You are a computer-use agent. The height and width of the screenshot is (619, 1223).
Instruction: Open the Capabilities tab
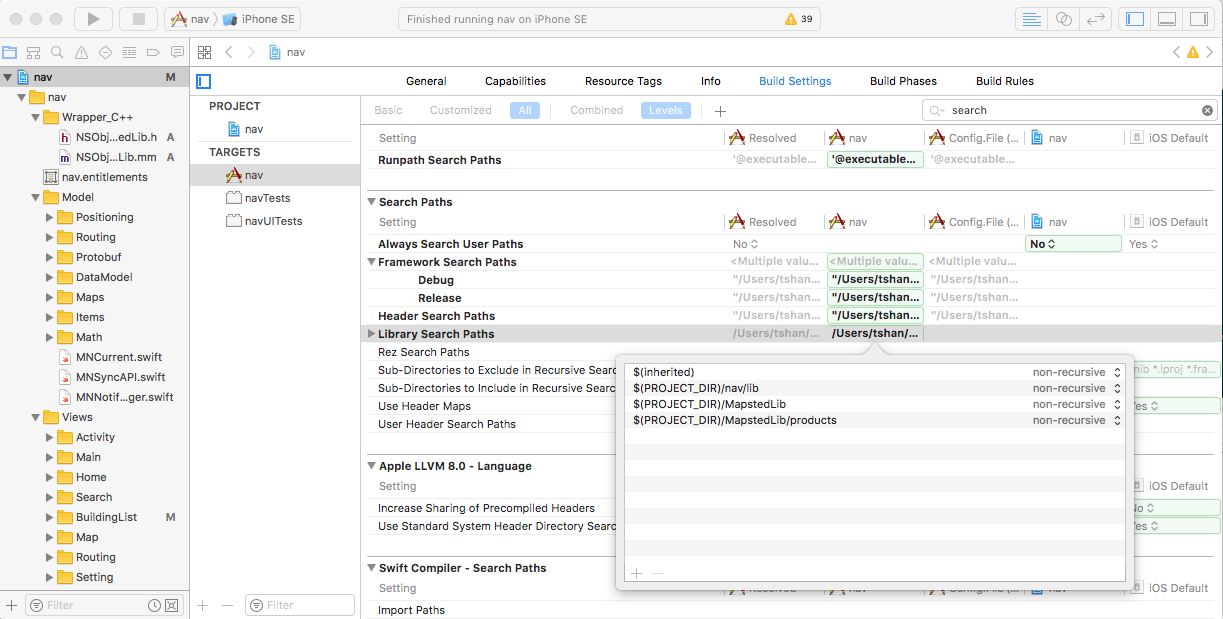point(515,81)
